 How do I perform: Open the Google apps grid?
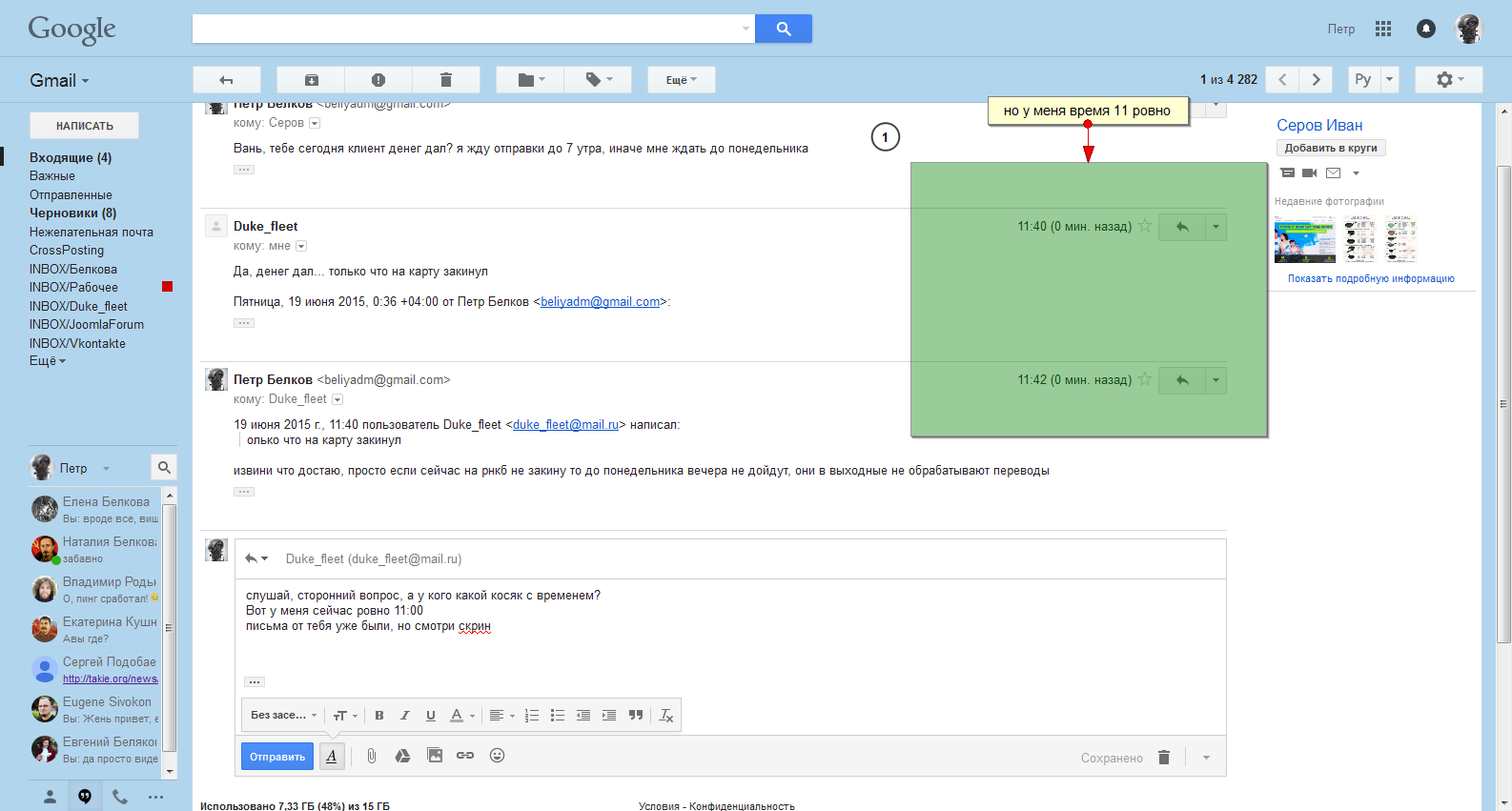tap(1383, 29)
